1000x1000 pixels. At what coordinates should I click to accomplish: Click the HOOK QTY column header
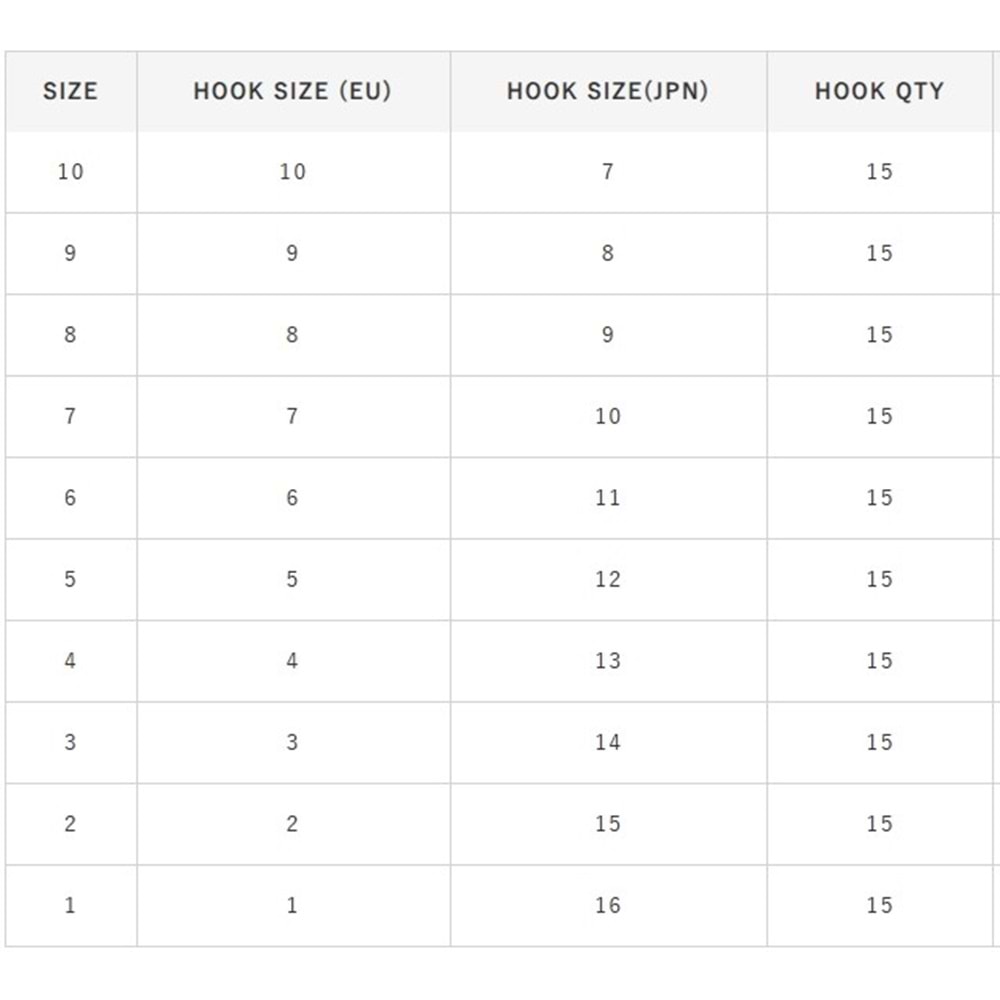[x=879, y=91]
